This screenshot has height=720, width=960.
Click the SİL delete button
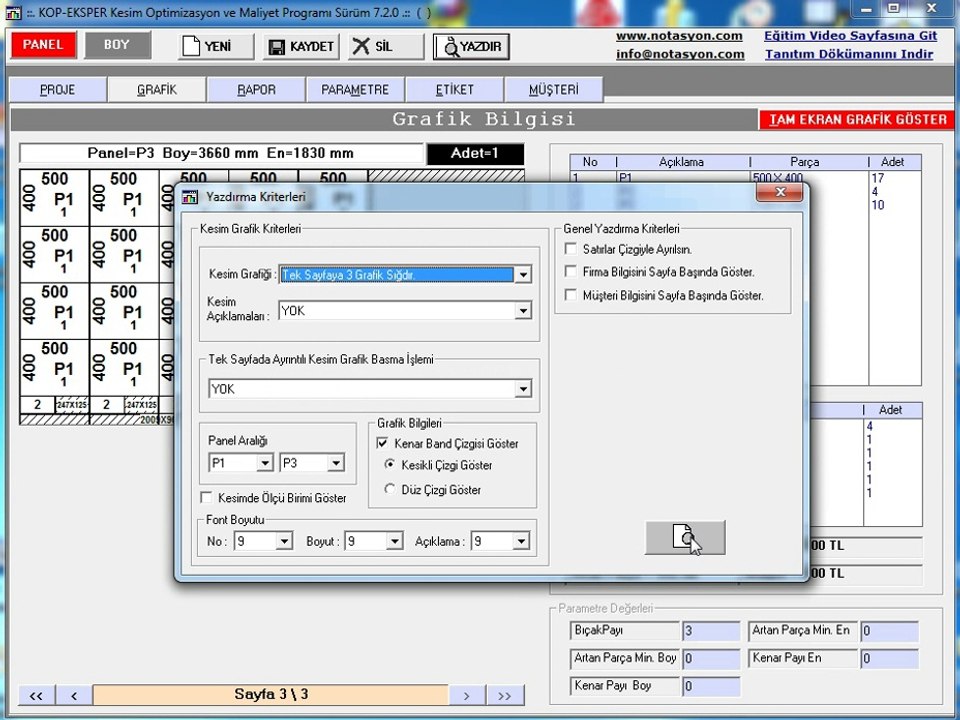(x=386, y=47)
